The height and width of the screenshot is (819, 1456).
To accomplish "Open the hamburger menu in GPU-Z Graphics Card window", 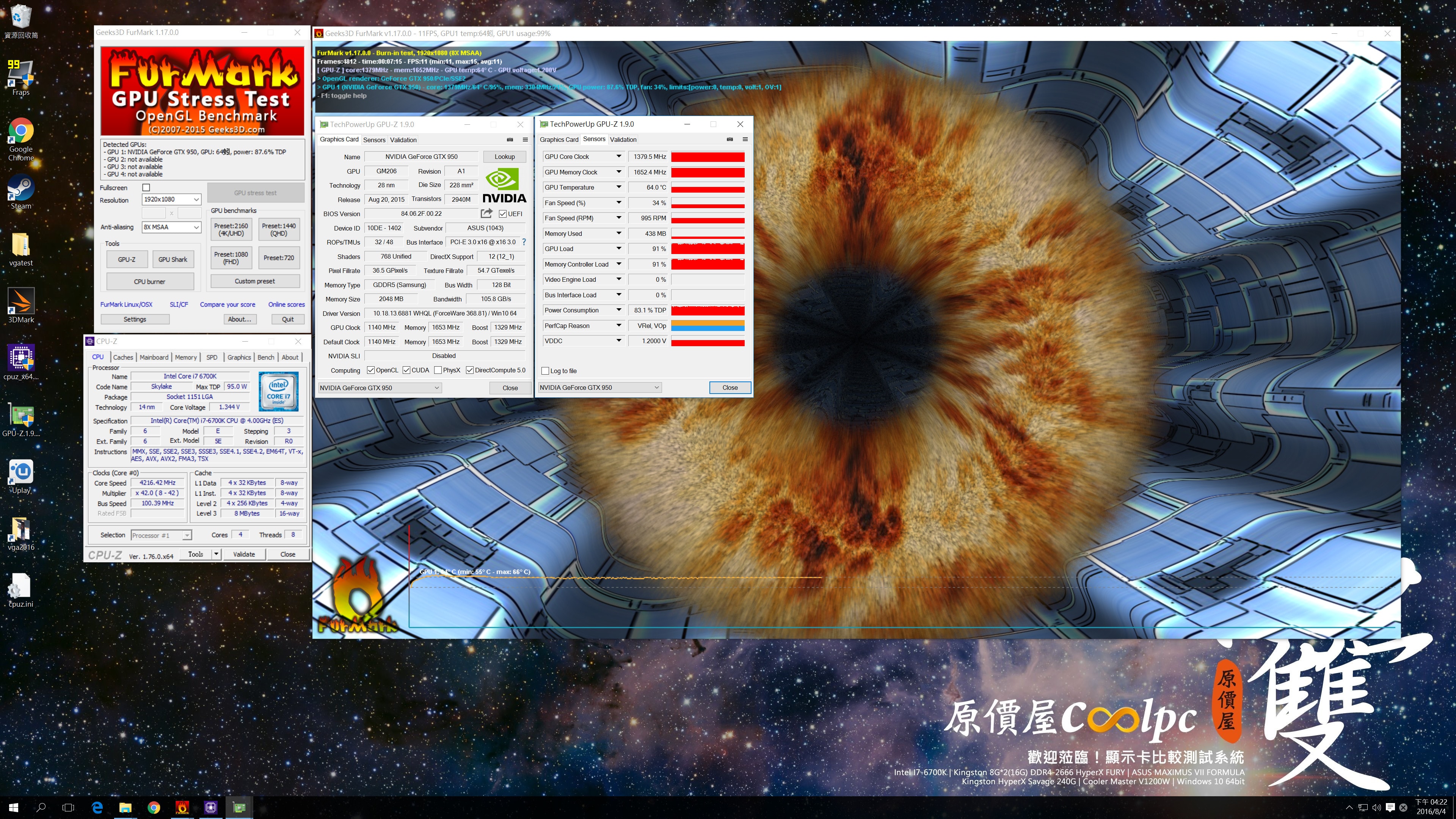I will (525, 140).
